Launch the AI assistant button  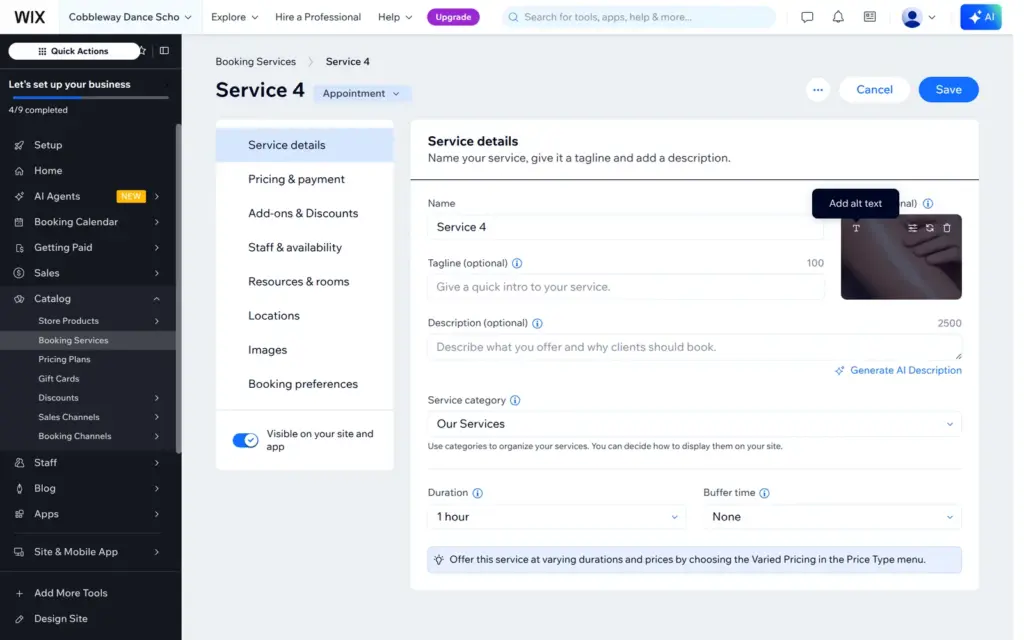coord(980,17)
